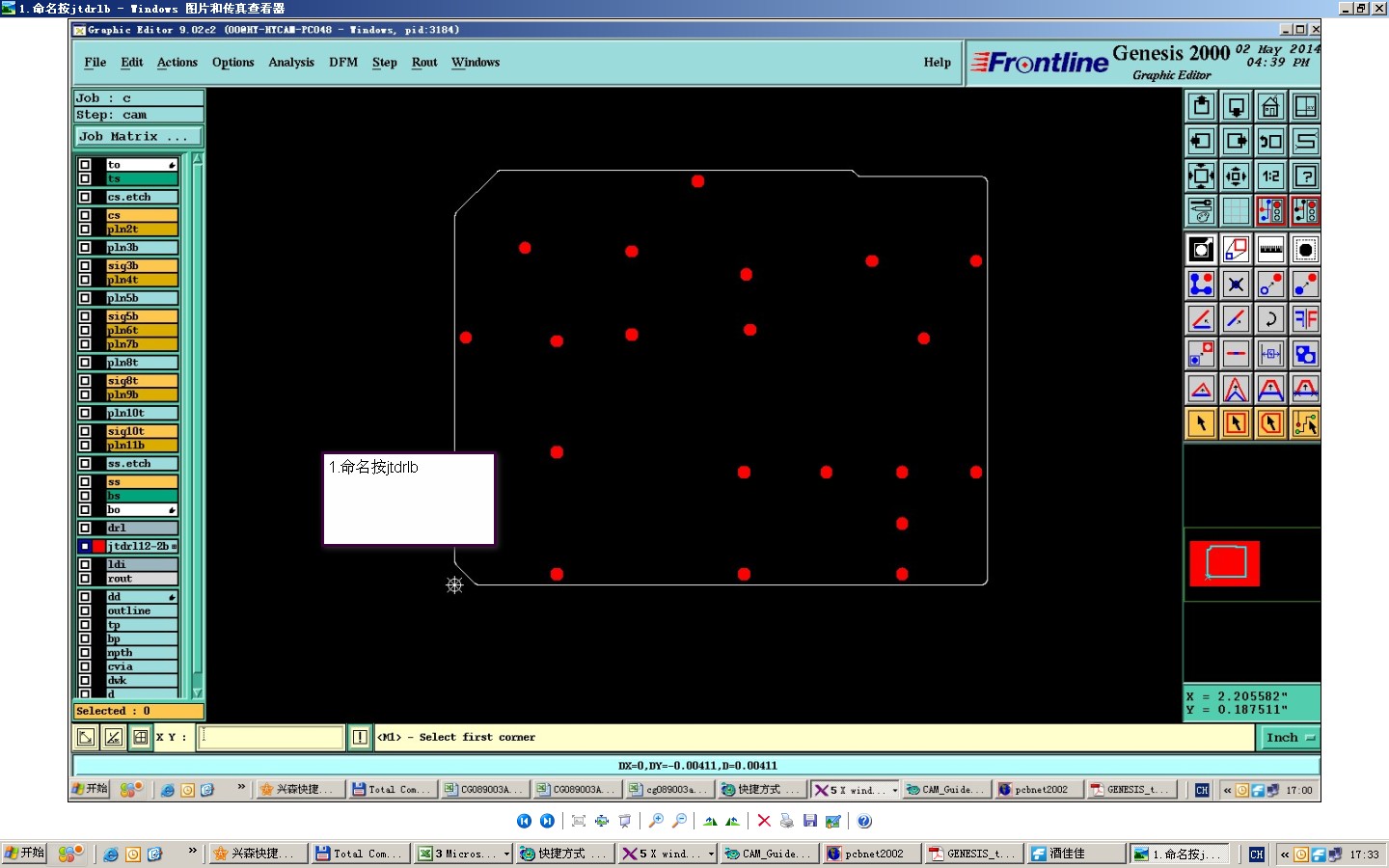1389x868 pixels.
Task: Click the red X delete icon in viewer toolbar
Action: pos(764,821)
